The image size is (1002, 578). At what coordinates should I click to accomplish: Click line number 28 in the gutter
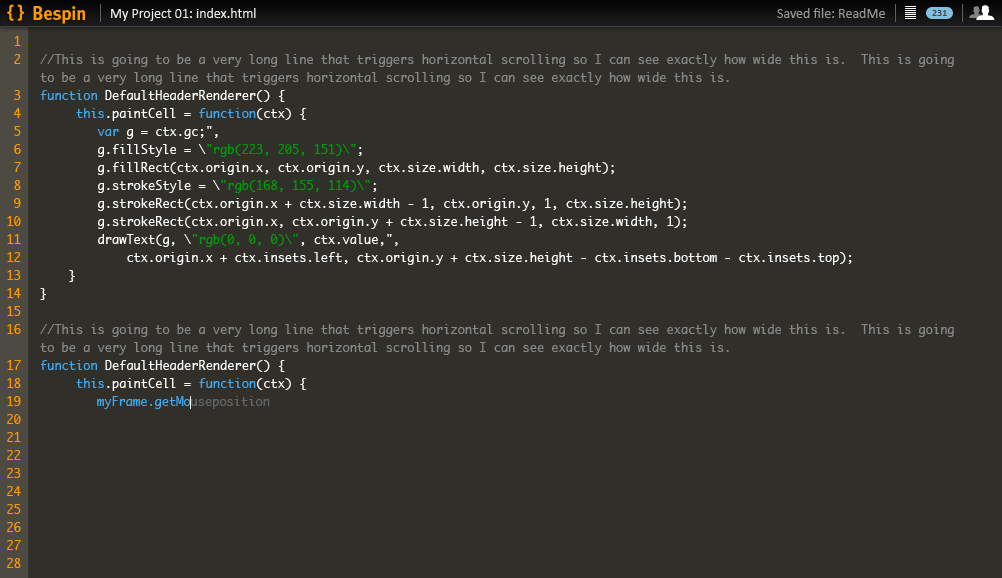pyautogui.click(x=14, y=564)
